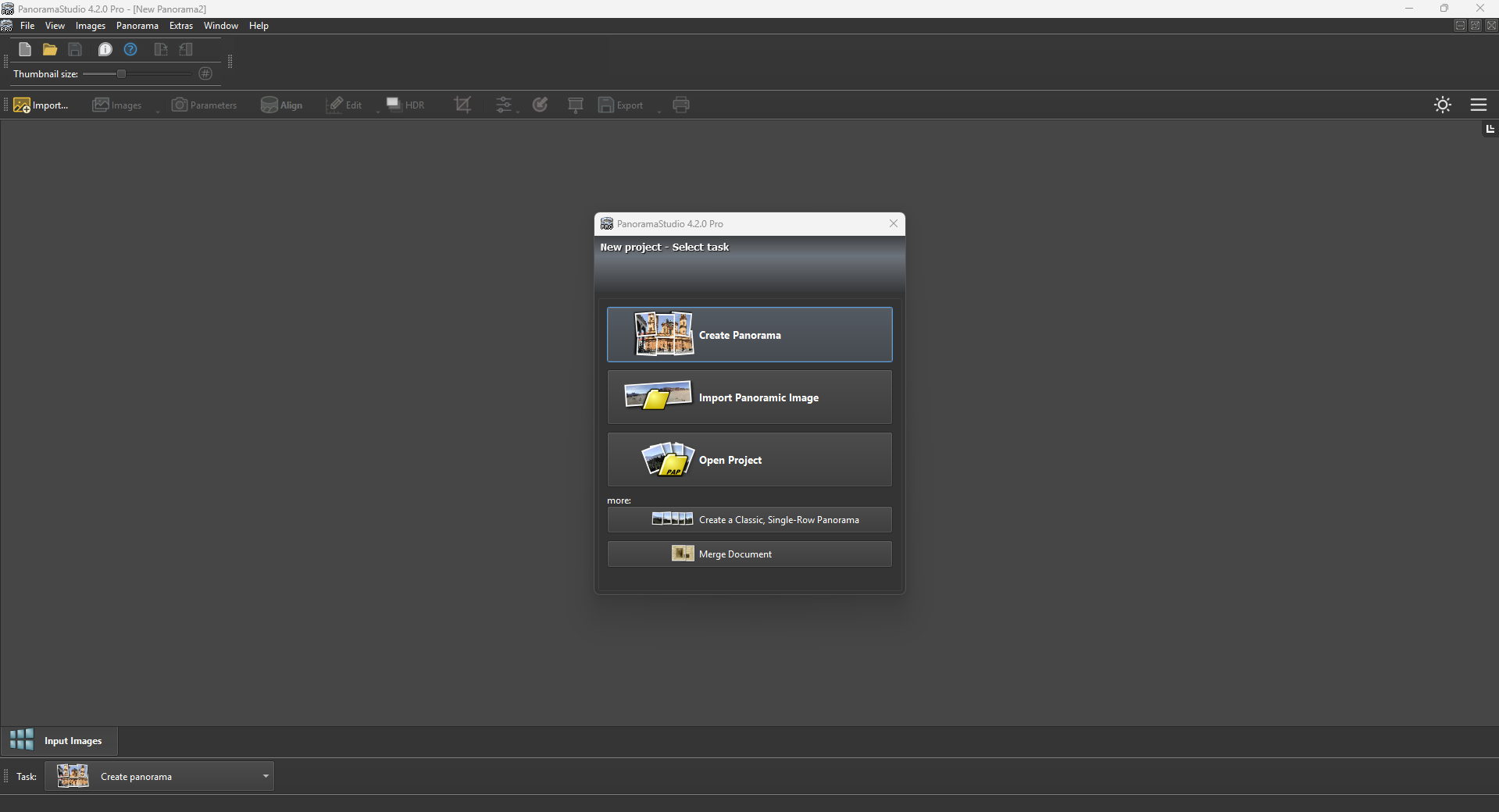This screenshot has height=812, width=1499.
Task: Open the info (i) icon in toolbar
Action: pyautogui.click(x=105, y=50)
